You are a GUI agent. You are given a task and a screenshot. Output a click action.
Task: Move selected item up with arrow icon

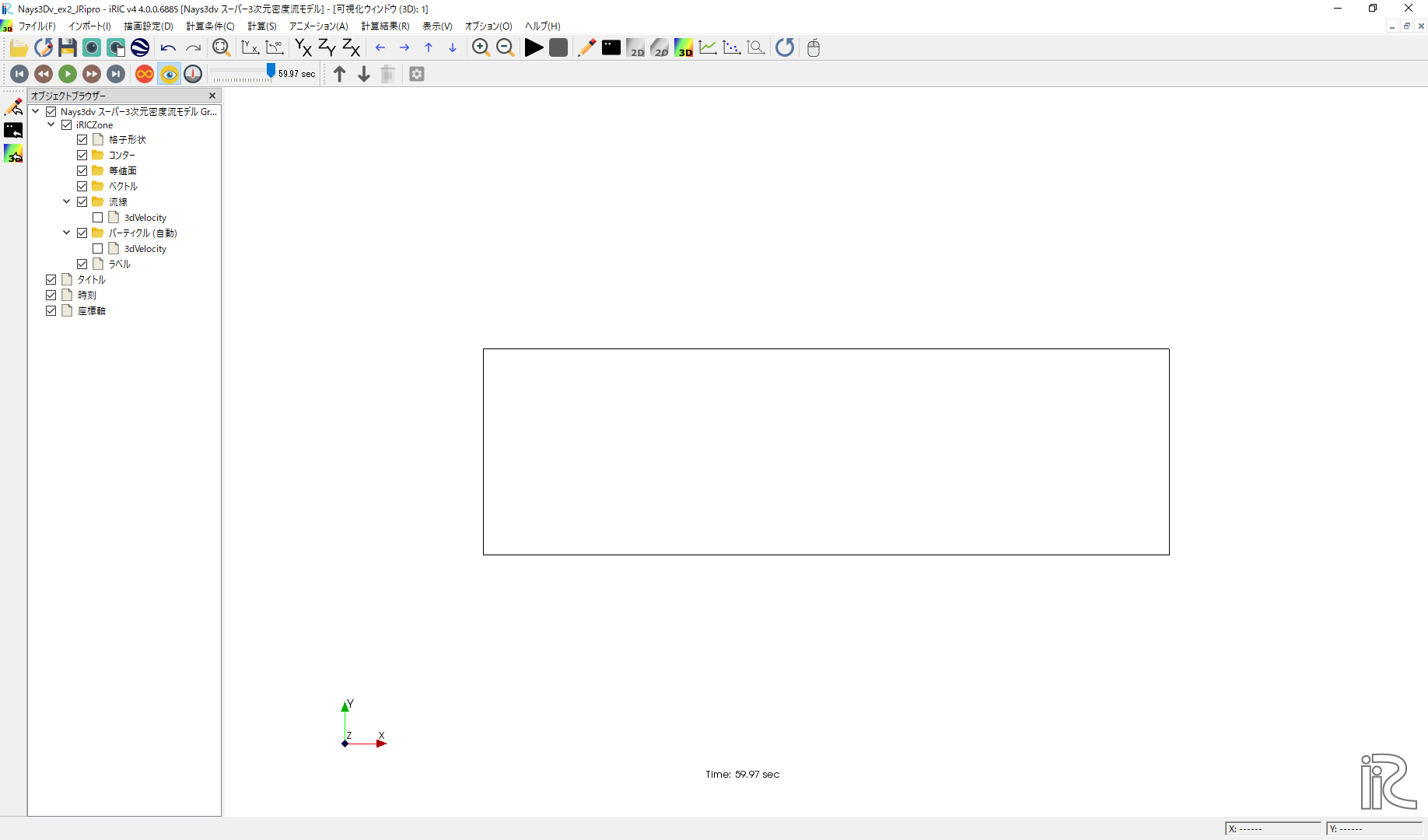[x=340, y=74]
